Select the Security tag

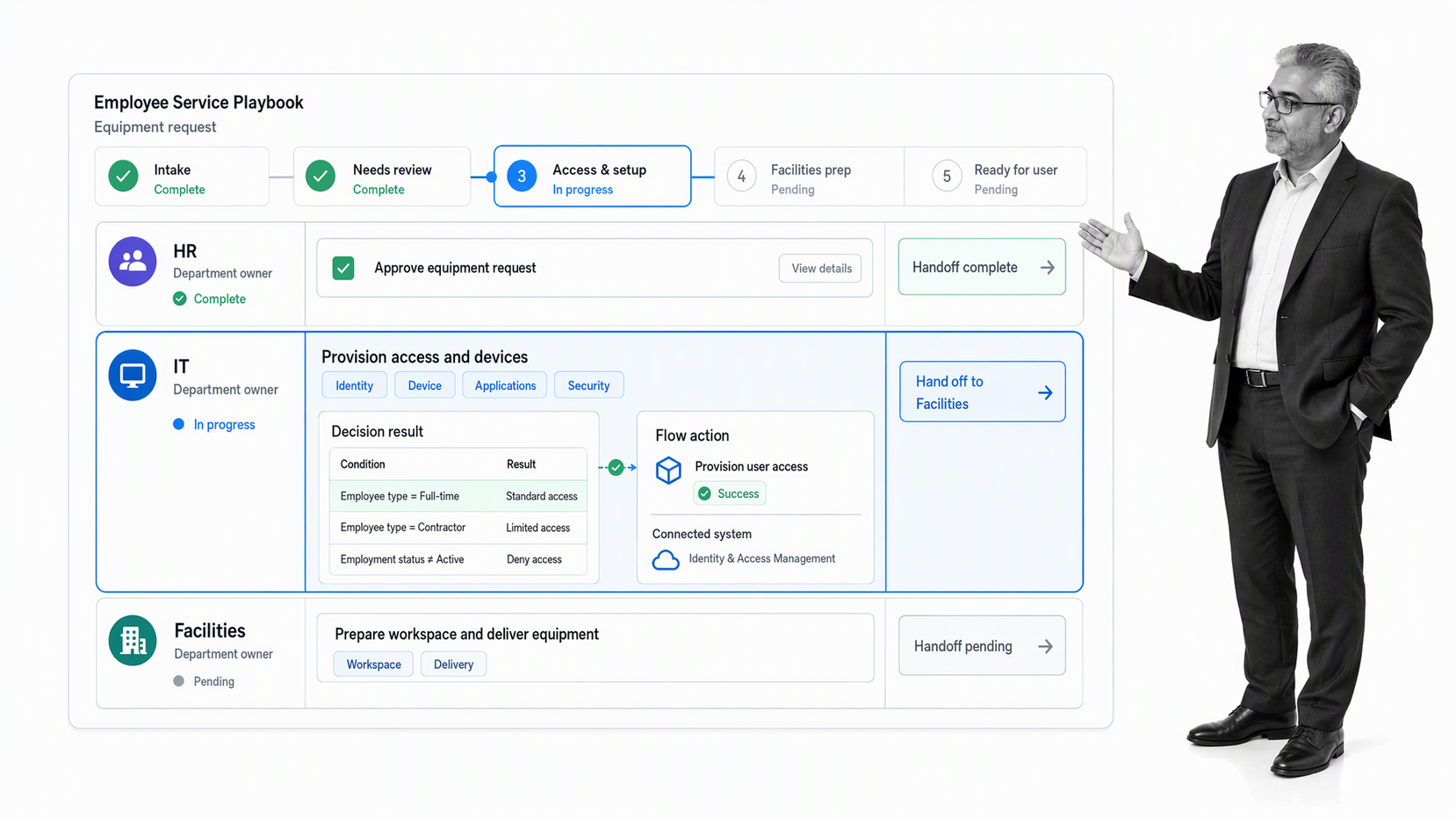(x=588, y=385)
